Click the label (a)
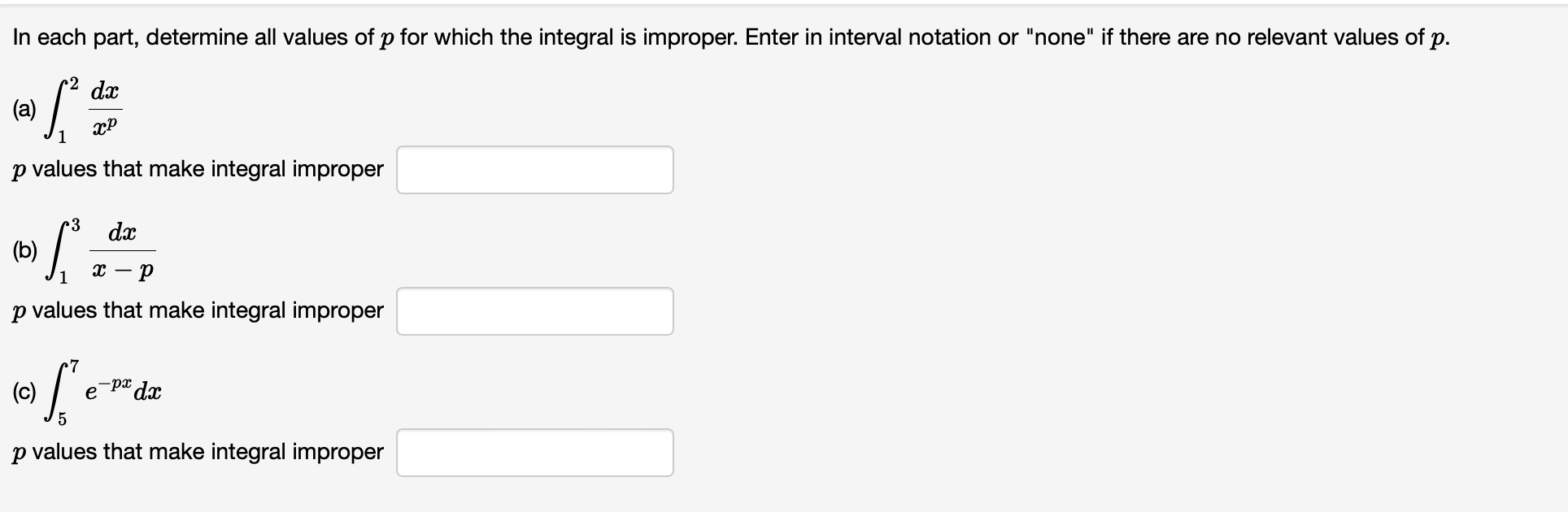 tap(24, 107)
